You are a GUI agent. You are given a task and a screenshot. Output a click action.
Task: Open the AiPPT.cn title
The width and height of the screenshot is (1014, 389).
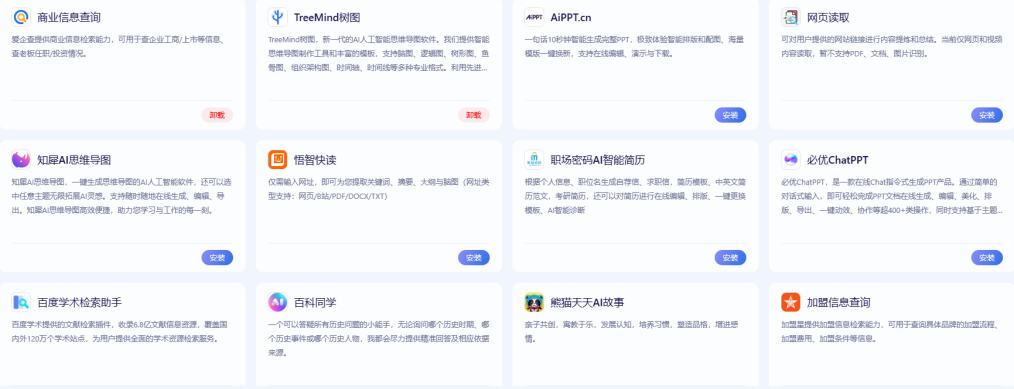[x=572, y=17]
